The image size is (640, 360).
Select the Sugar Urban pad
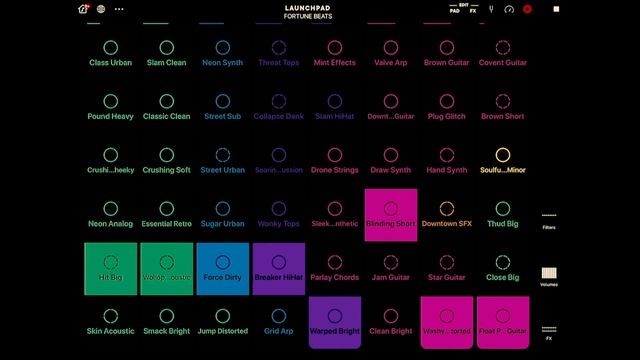(223, 215)
